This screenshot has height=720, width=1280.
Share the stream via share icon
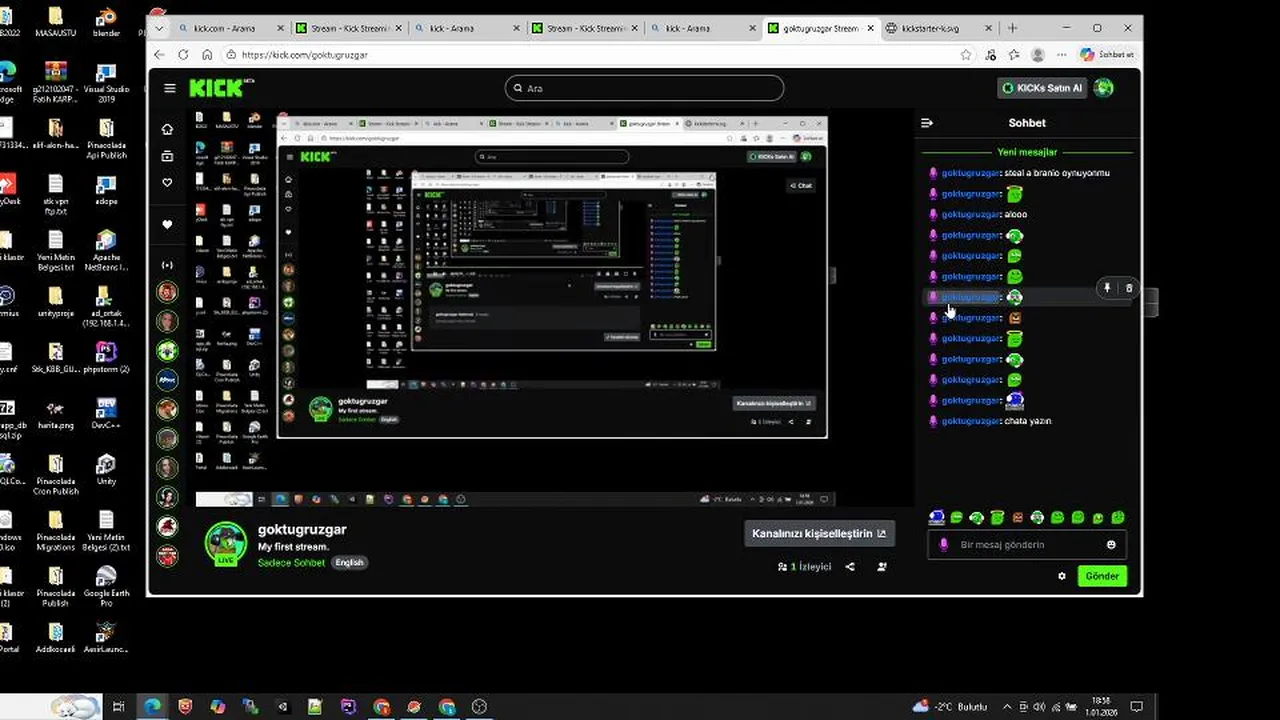click(850, 566)
